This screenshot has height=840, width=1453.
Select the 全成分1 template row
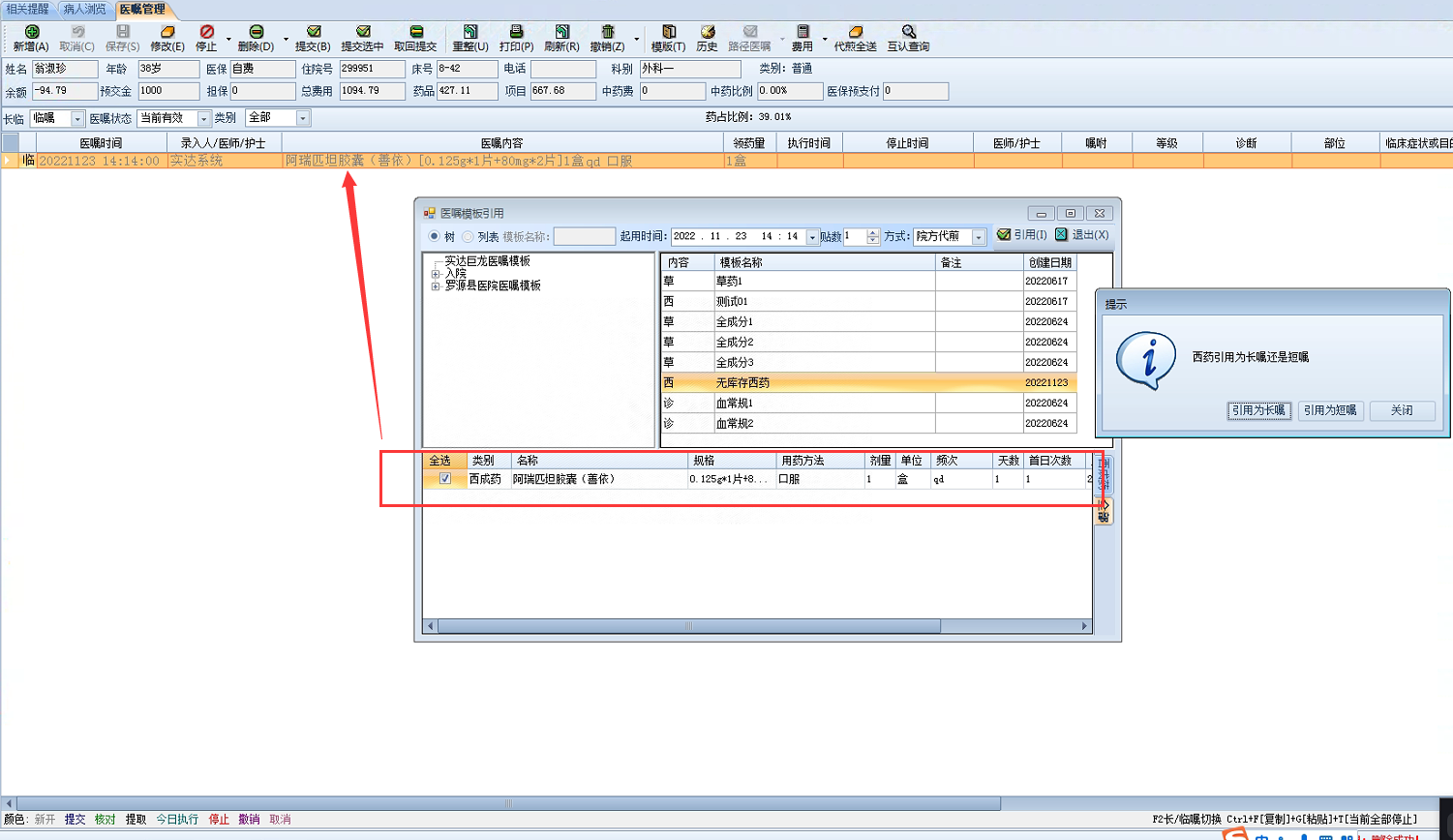click(868, 321)
